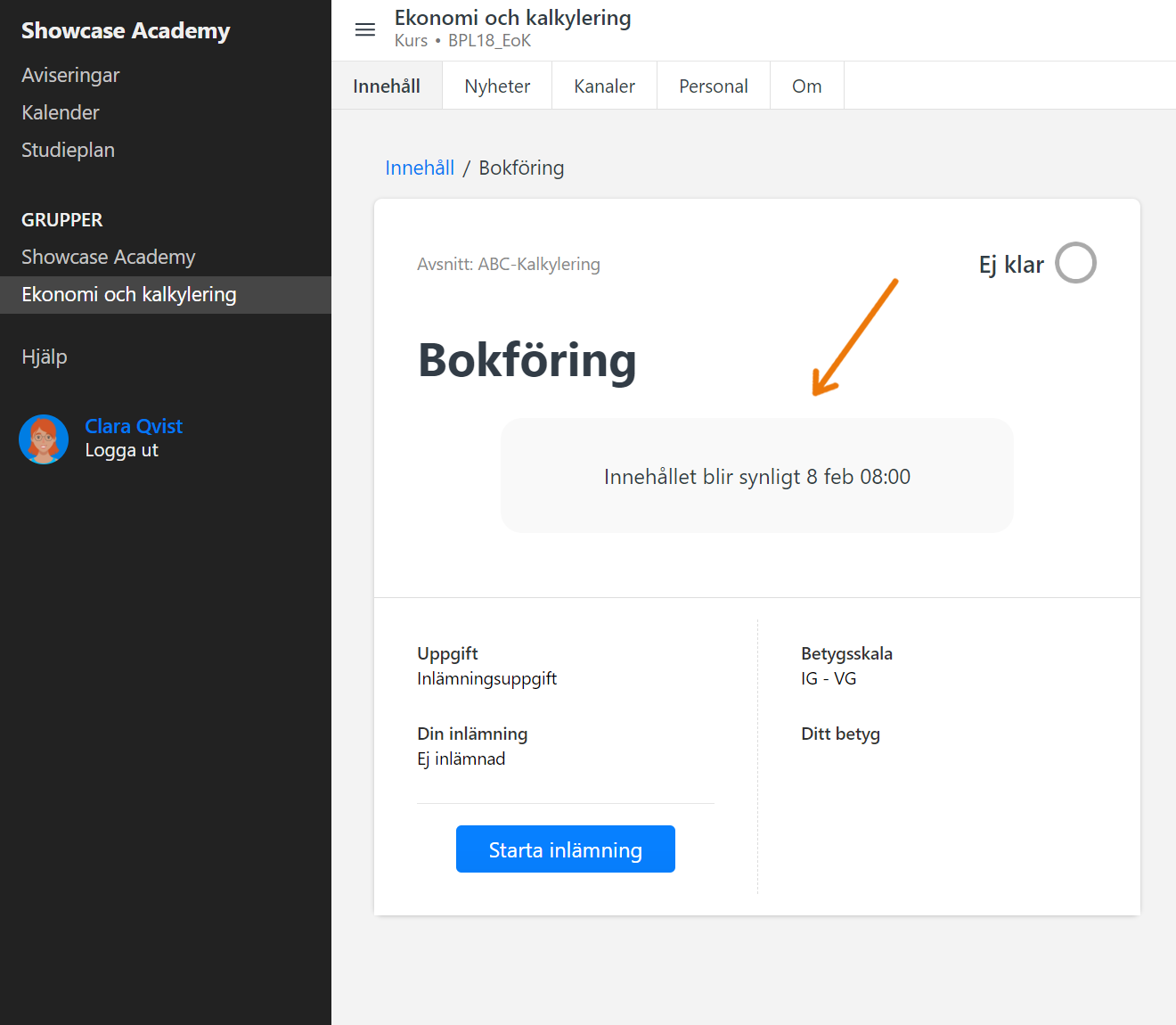The height and width of the screenshot is (1025, 1176).
Task: Select the Ekonomi och kalkylering group
Action: (x=129, y=294)
